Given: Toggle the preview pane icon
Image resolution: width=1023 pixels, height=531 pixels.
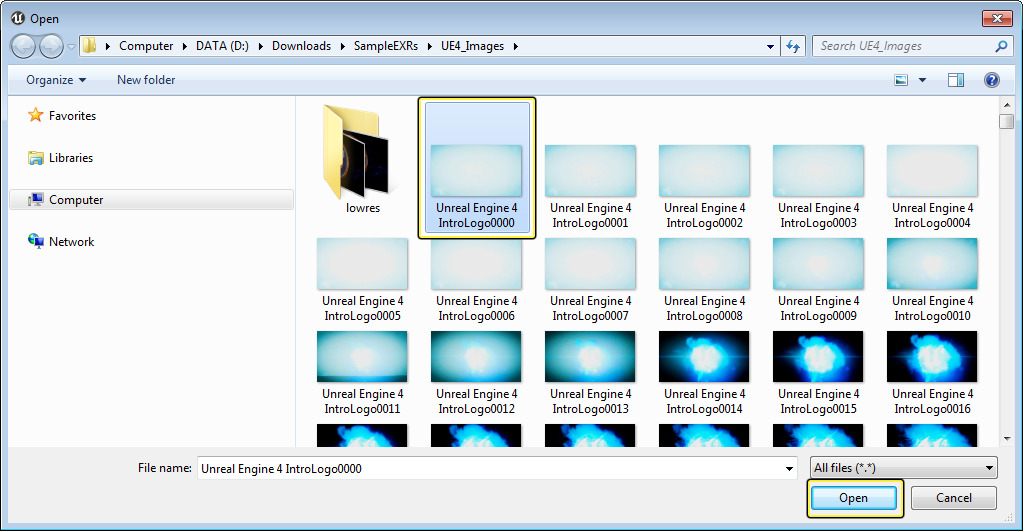Looking at the screenshot, I should tap(956, 80).
